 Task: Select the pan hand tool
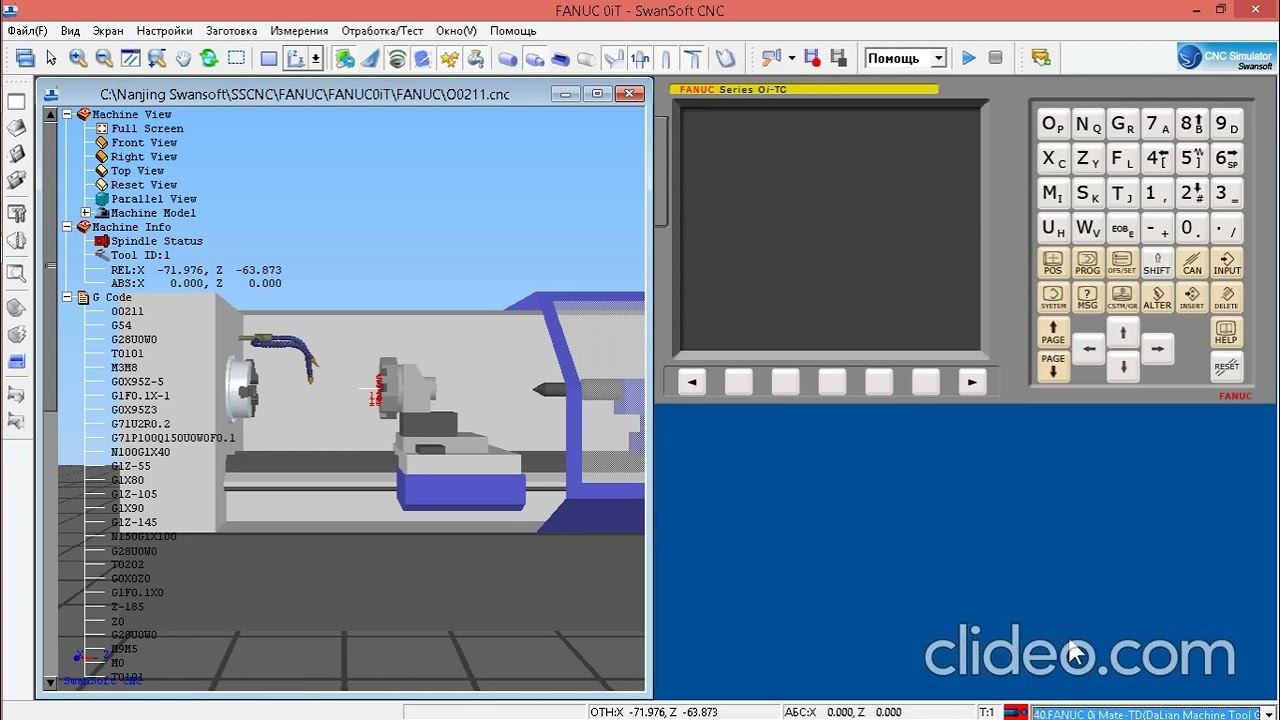click(x=183, y=58)
